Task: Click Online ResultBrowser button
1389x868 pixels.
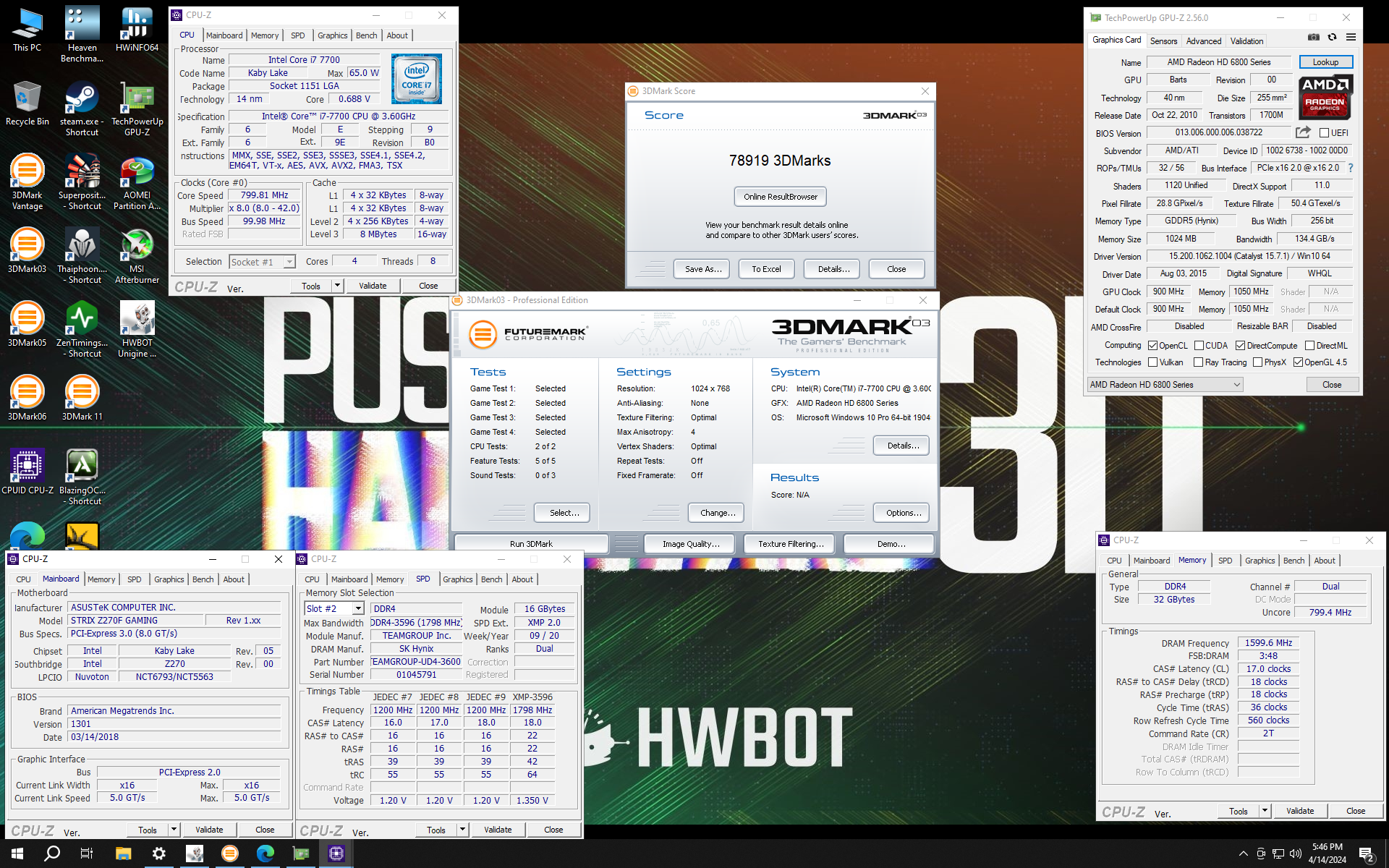Action: tap(781, 197)
